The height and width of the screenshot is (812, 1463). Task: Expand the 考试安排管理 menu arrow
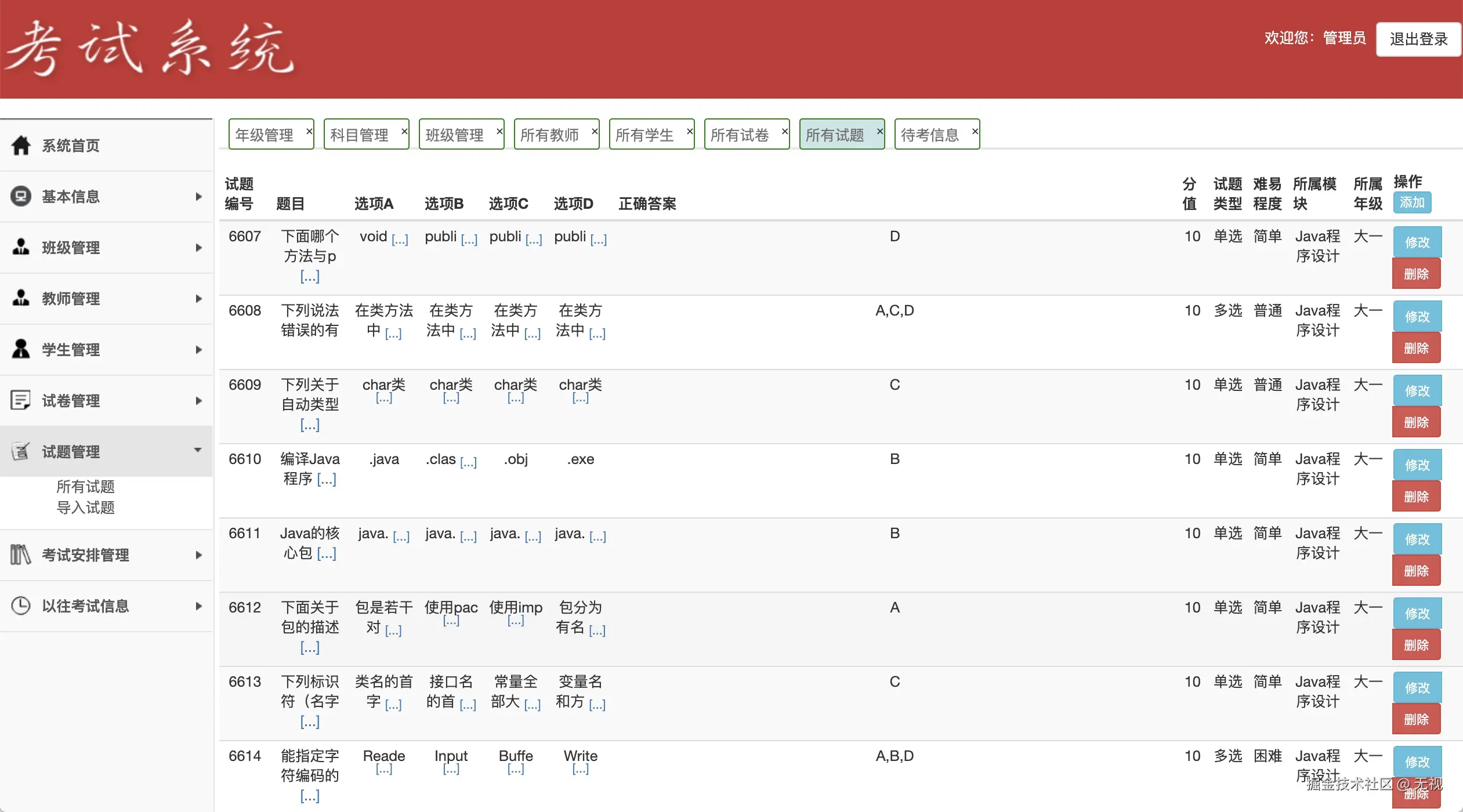pyautogui.click(x=198, y=555)
